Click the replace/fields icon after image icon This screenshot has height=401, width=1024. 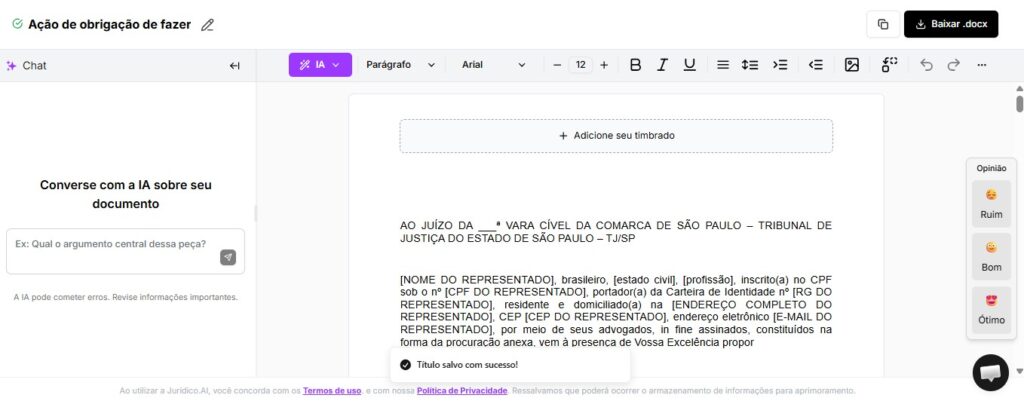pyautogui.click(x=889, y=65)
